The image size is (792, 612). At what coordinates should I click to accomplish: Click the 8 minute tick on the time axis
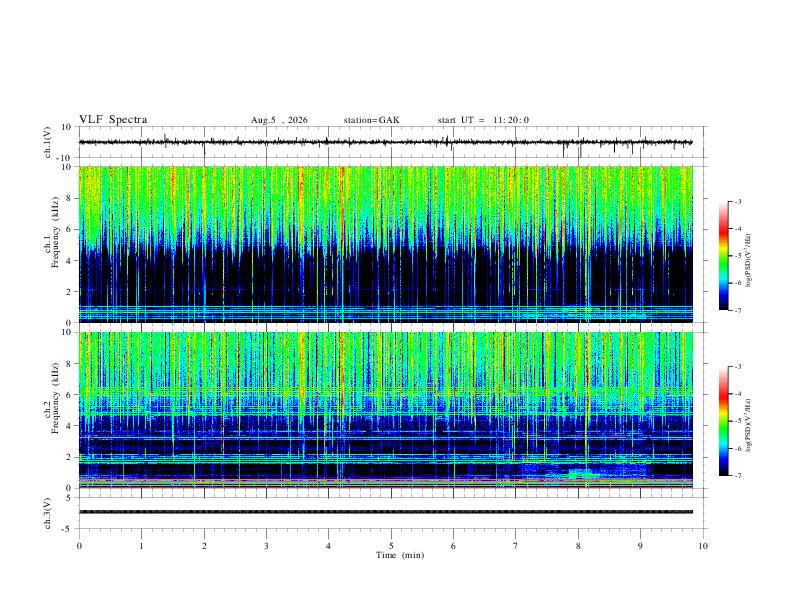click(x=578, y=546)
